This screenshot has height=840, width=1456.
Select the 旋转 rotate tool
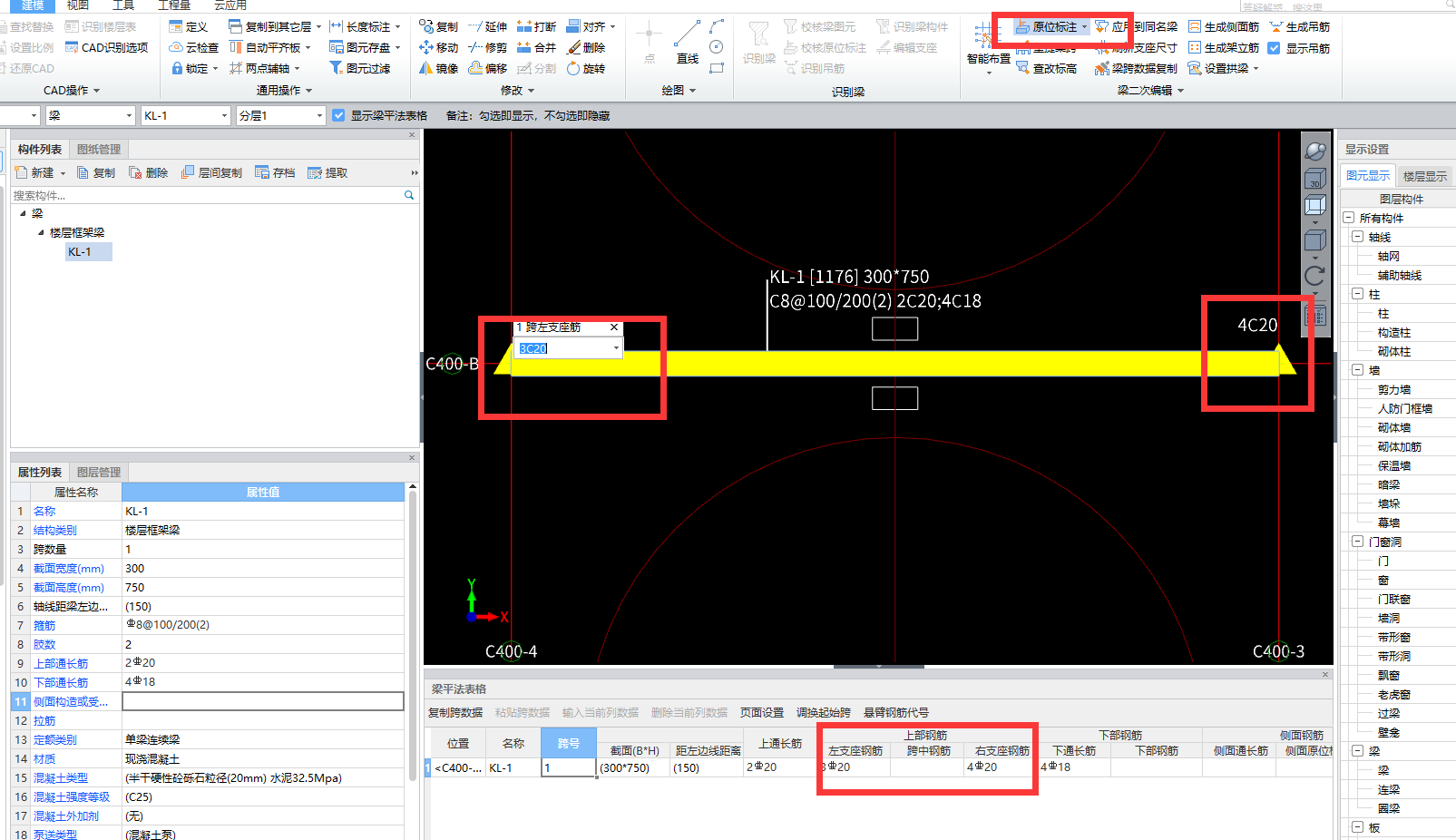click(x=586, y=68)
